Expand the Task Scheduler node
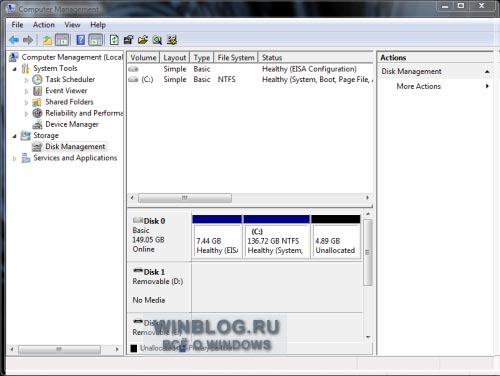The width and height of the screenshot is (500, 376). point(26,80)
